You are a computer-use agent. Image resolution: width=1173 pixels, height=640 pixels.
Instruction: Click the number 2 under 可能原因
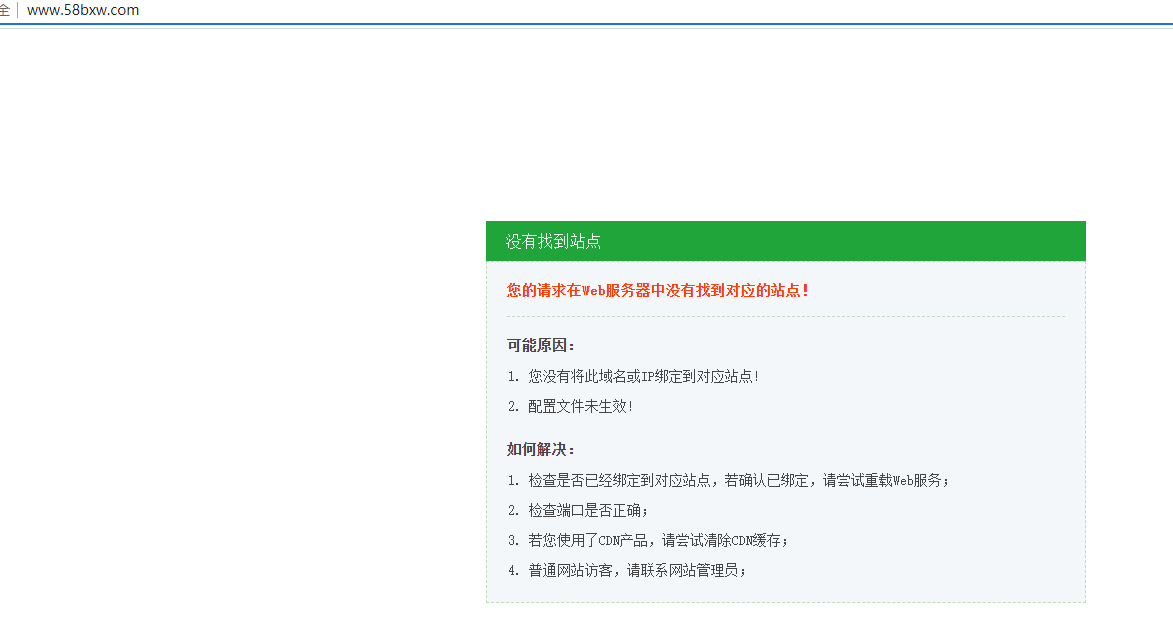(512, 406)
